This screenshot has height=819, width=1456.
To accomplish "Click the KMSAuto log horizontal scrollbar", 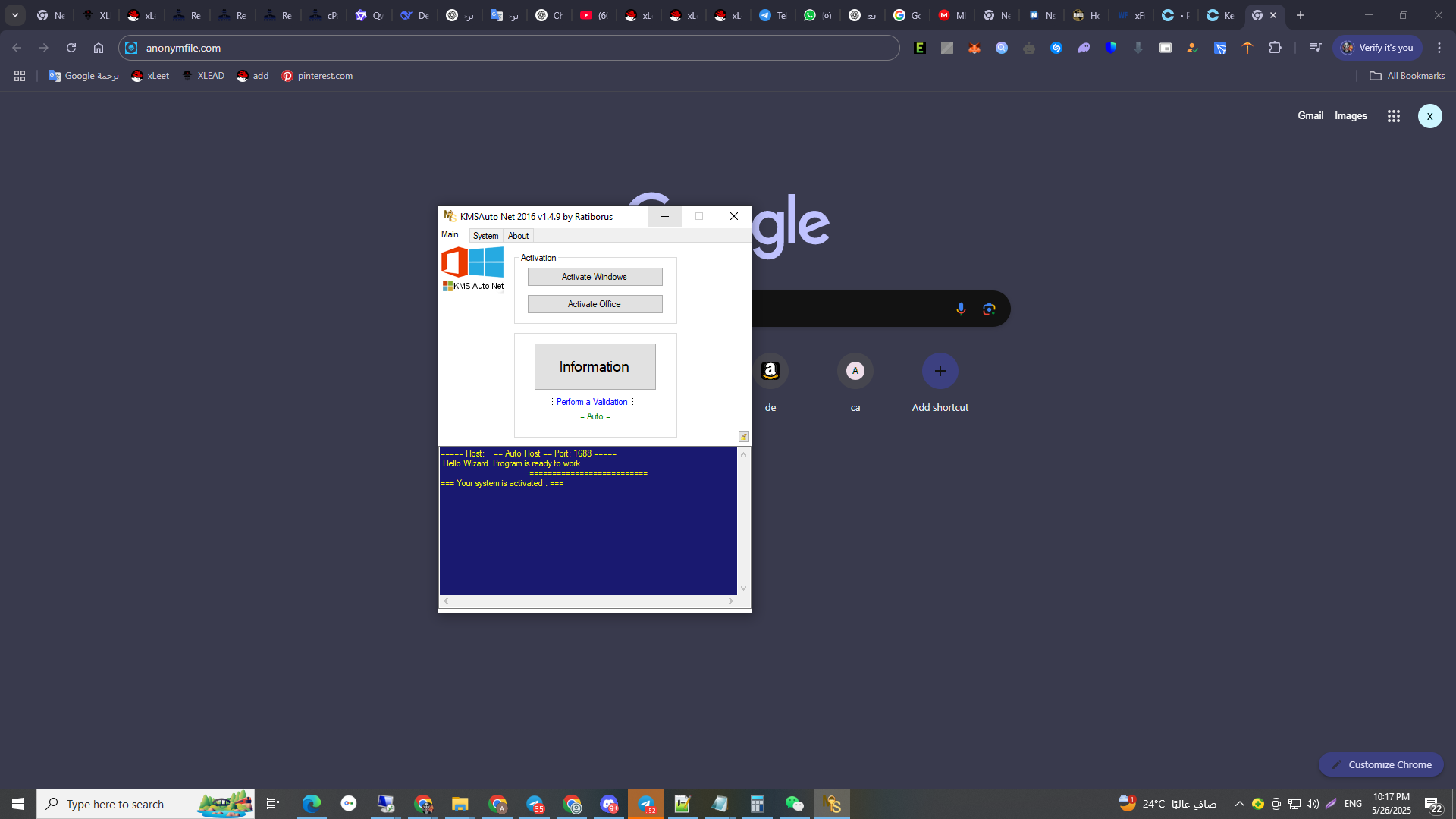I will (588, 601).
